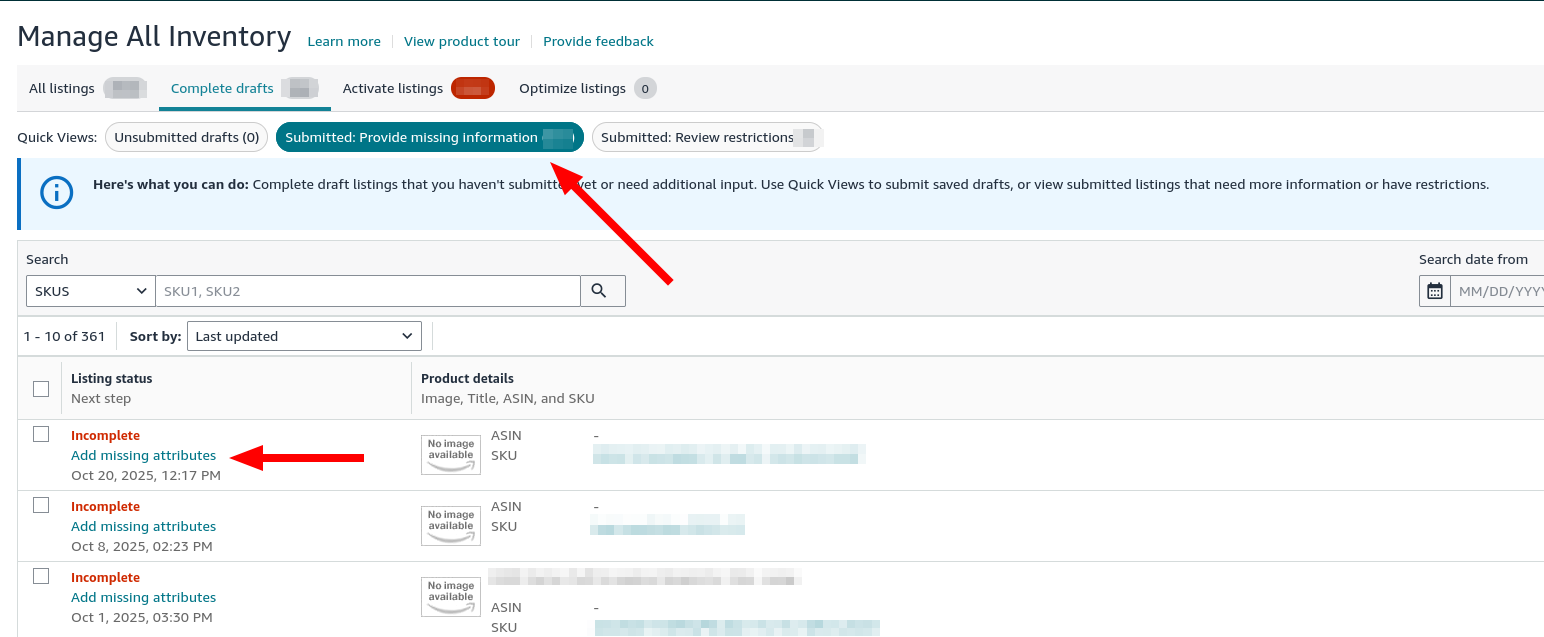Toggle the select-all checkbox in table header
Viewport: 1544px width, 637px height.
[40, 387]
